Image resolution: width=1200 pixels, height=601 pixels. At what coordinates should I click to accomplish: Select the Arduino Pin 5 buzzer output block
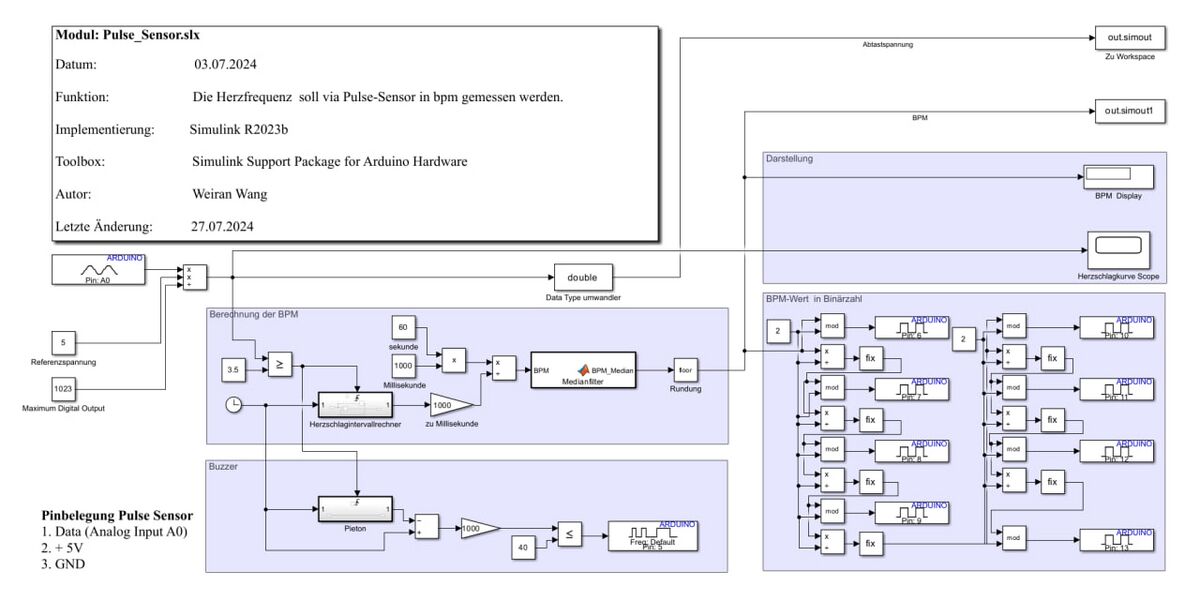tap(652, 536)
